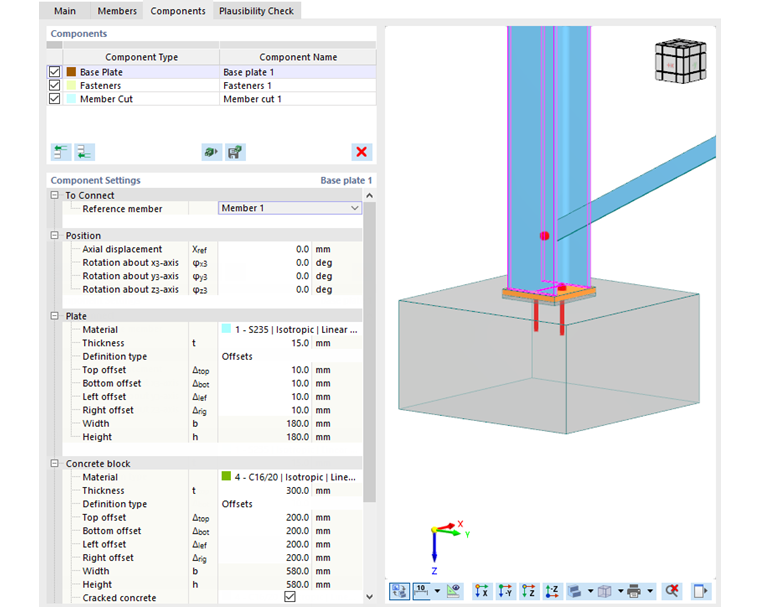Open printer options dropdown arrow
This screenshot has width=760, height=607.
(650, 591)
